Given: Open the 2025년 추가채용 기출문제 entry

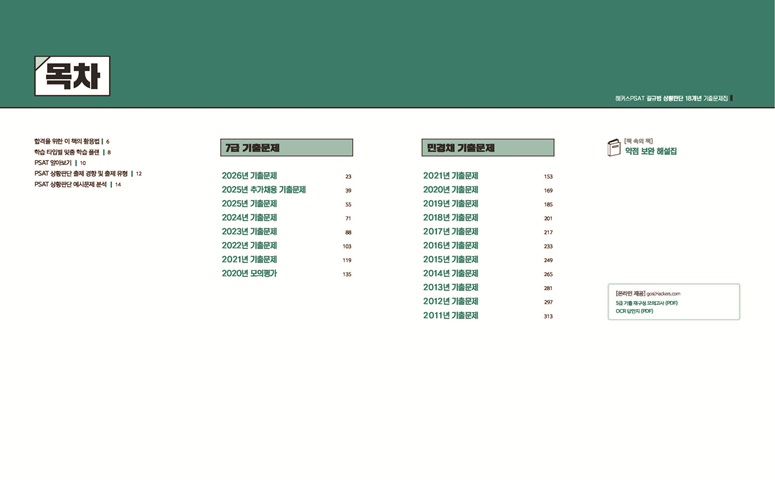Looking at the screenshot, I should [263, 189].
